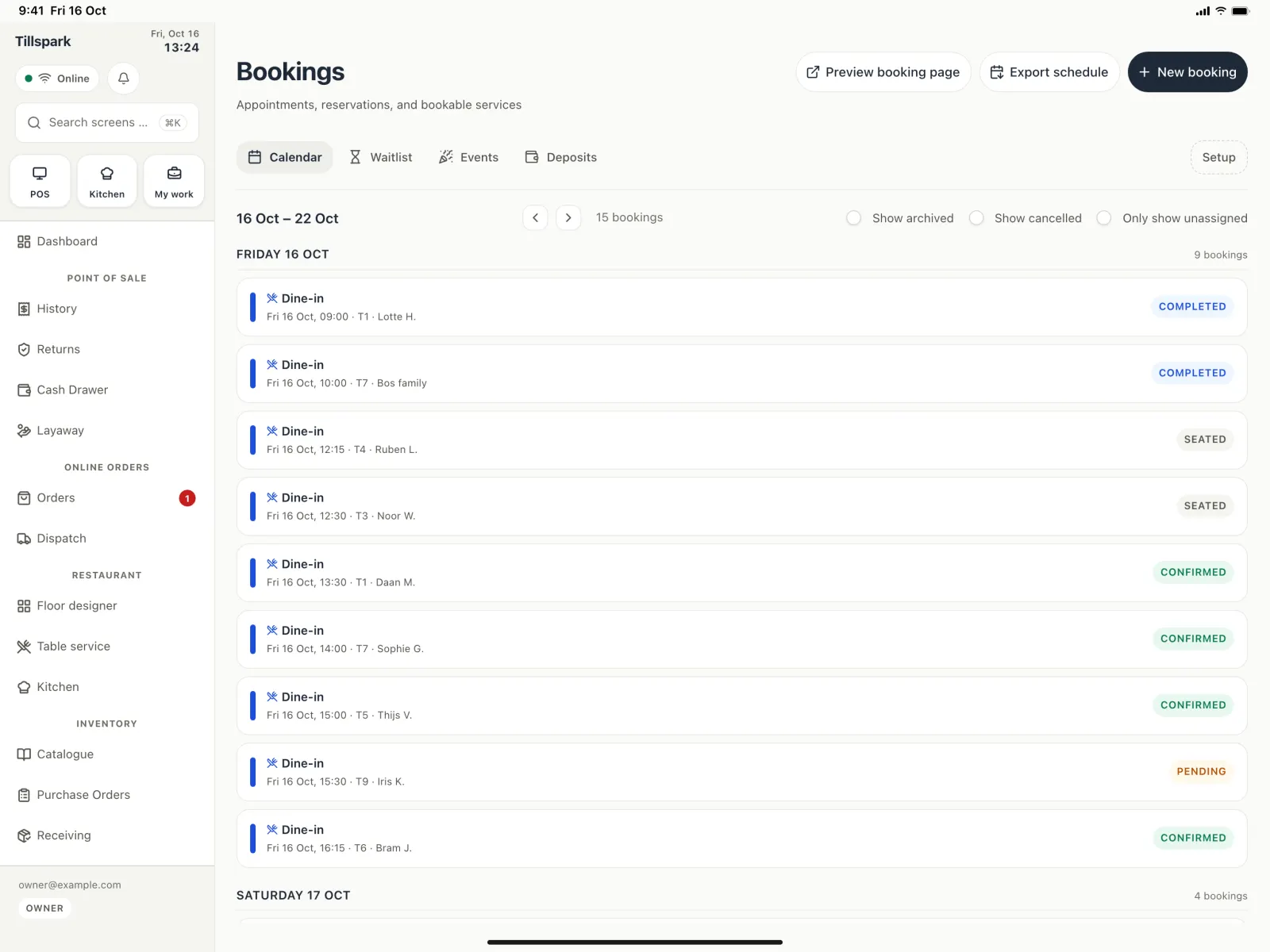Switch to Deposits tab
1270x952 pixels.
561,157
